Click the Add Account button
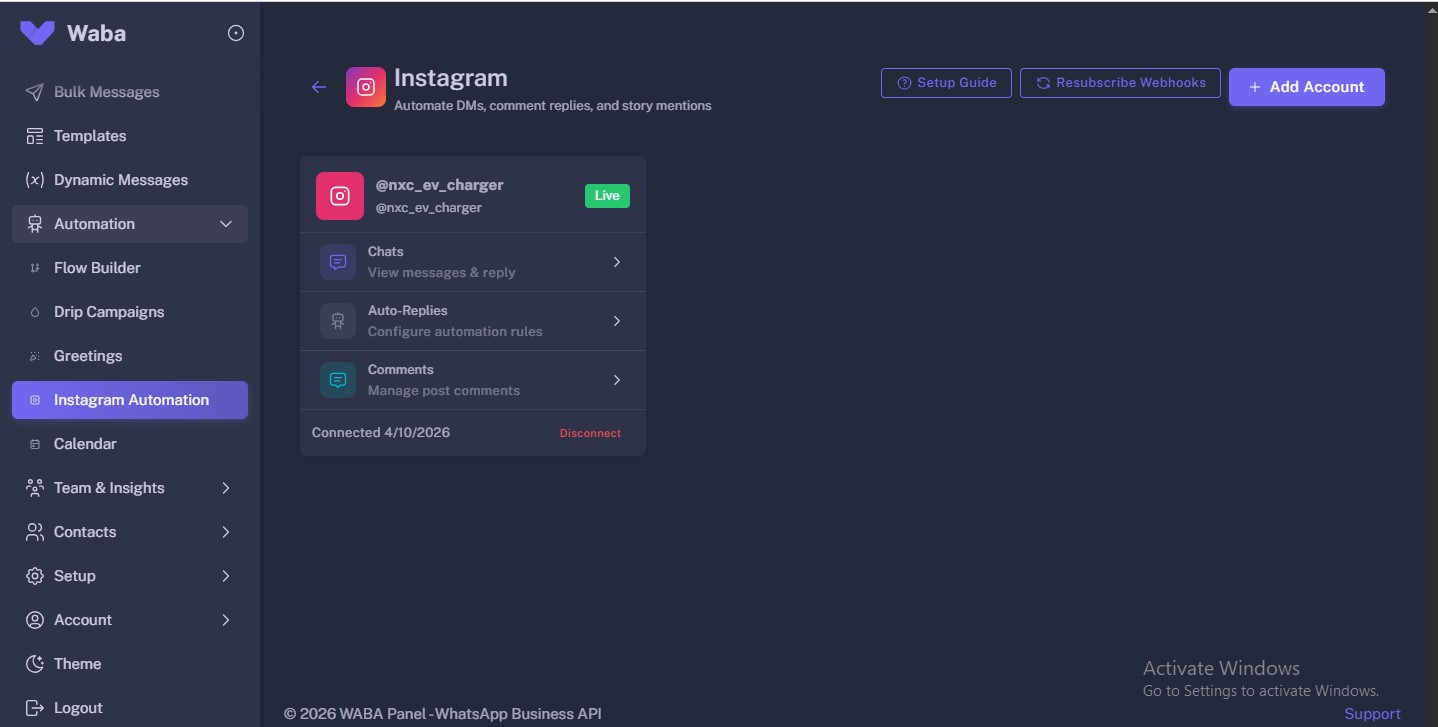 click(x=1306, y=86)
